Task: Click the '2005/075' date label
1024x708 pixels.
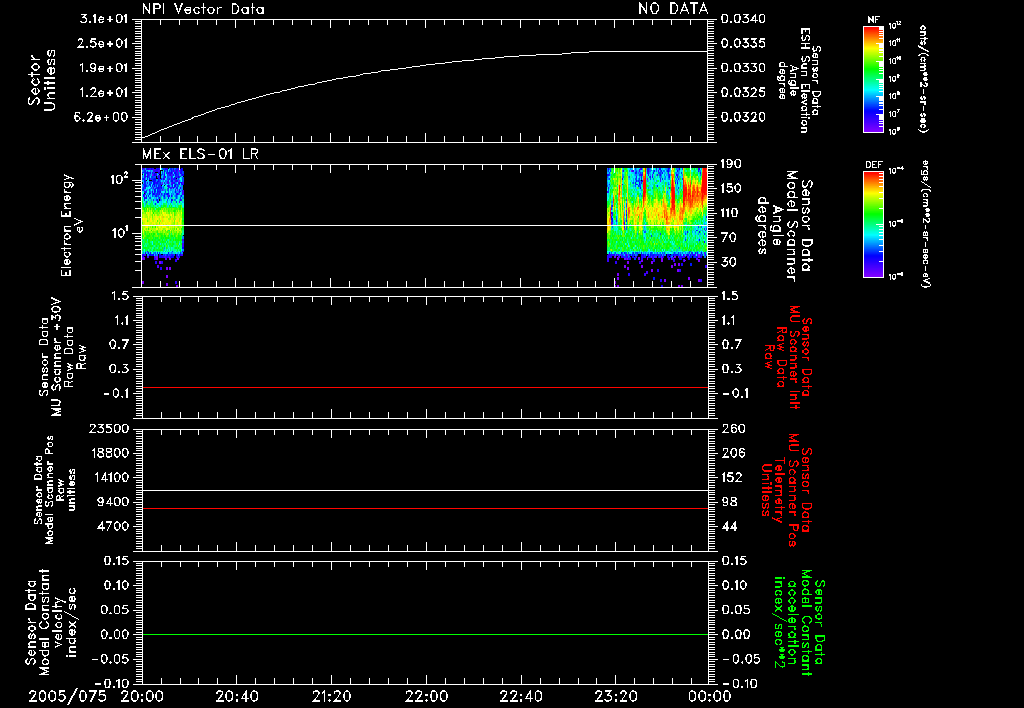Action: (x=67, y=696)
